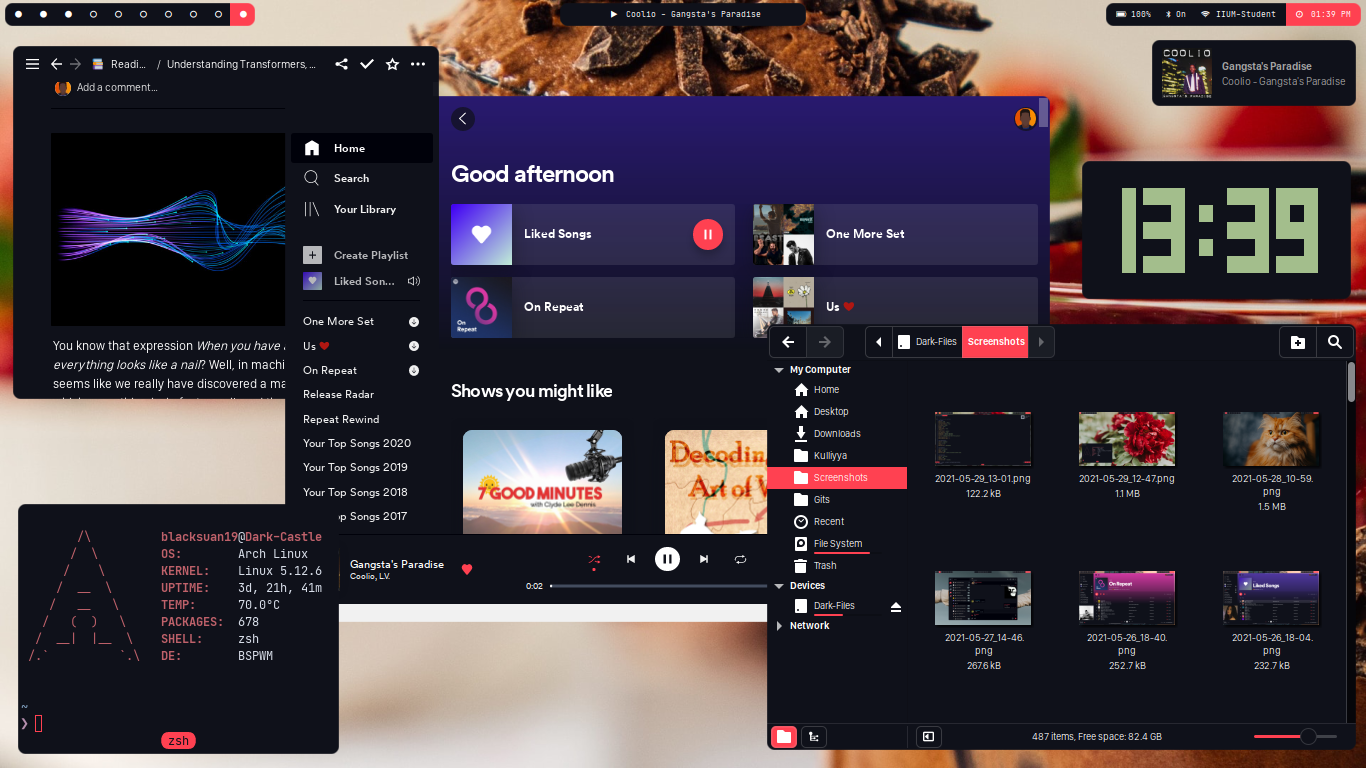Toggle repeat mode in Spotify player

[x=740, y=560]
